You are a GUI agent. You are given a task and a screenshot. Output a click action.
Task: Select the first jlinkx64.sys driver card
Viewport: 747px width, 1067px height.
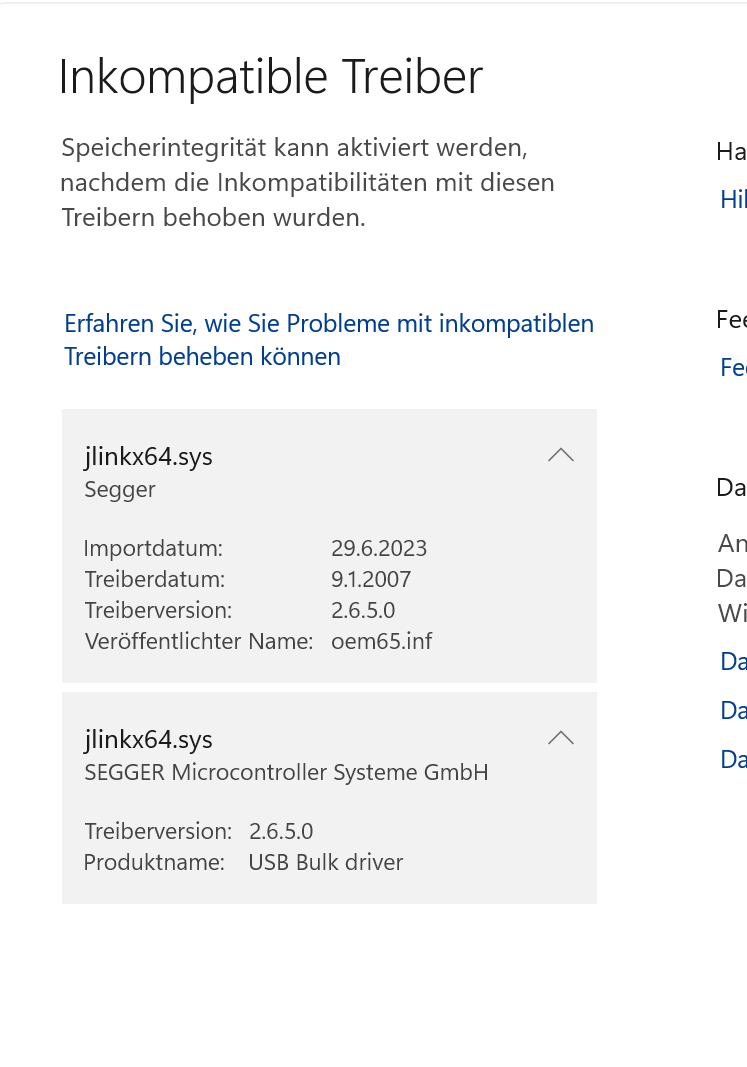(x=300, y=545)
